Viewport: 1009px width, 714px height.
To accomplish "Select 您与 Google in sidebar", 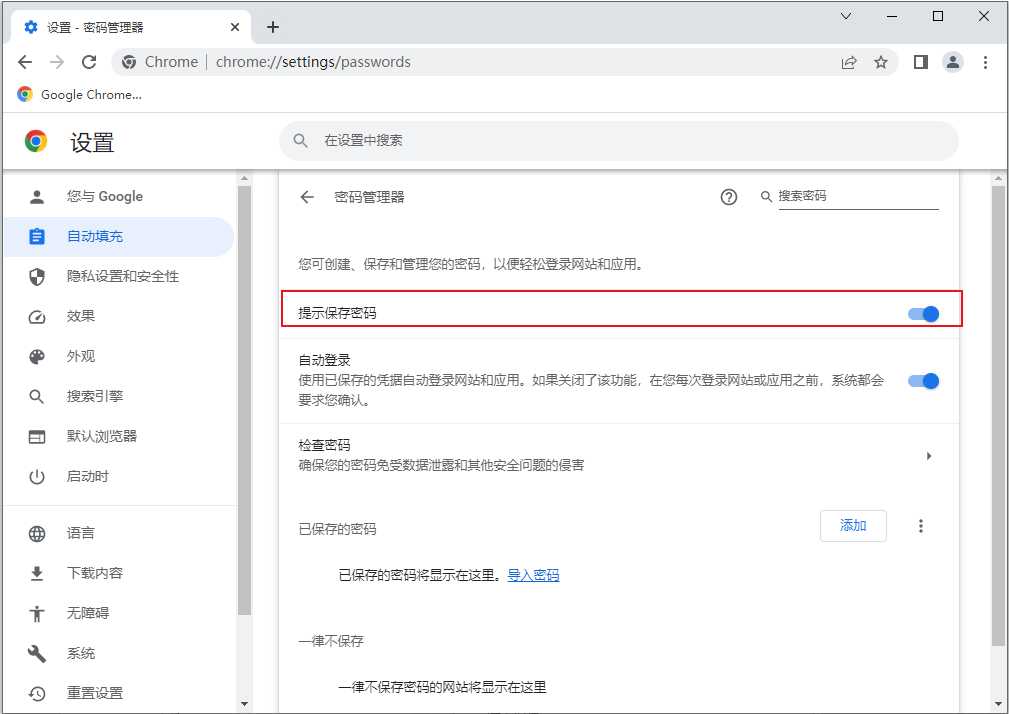I will (119, 197).
